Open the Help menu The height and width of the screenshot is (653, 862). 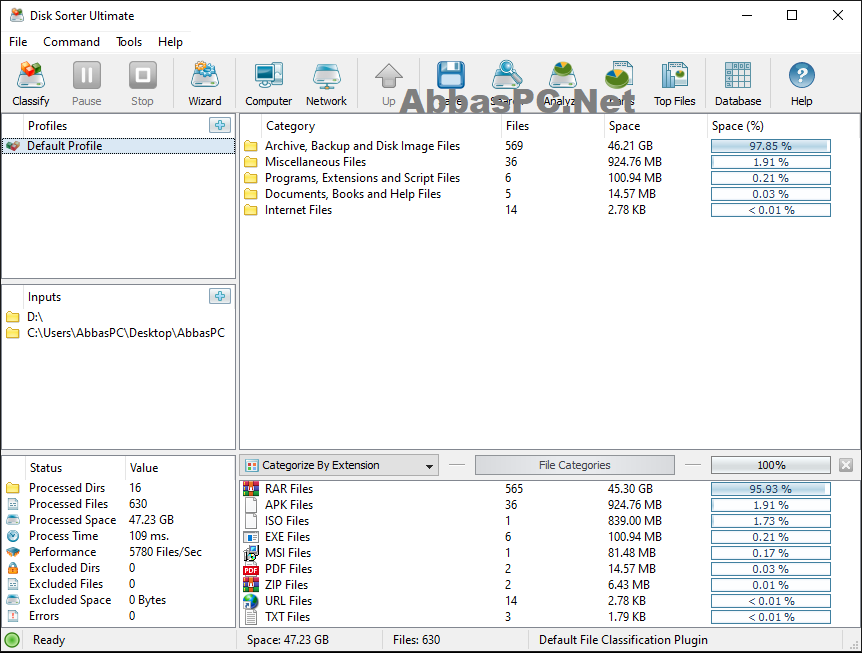[x=170, y=42]
